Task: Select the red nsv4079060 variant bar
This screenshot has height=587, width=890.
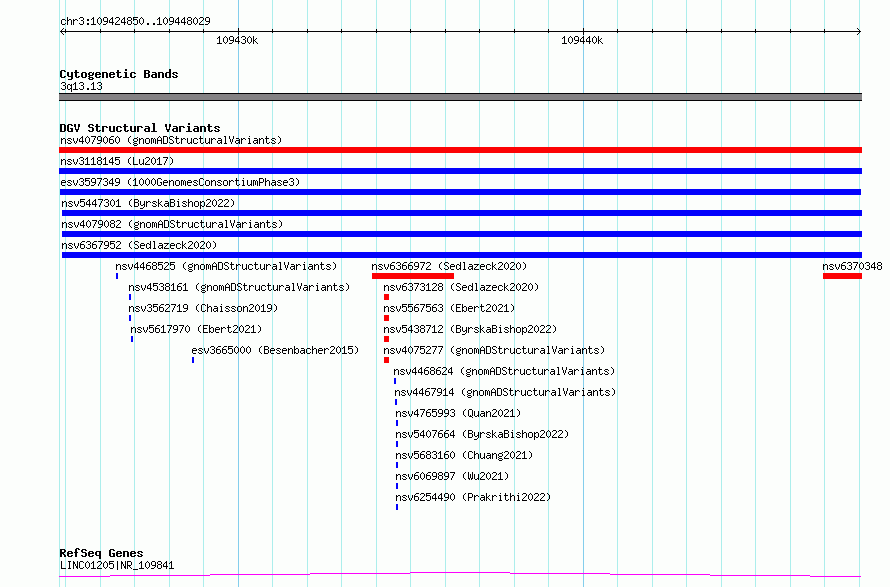Action: (460, 150)
